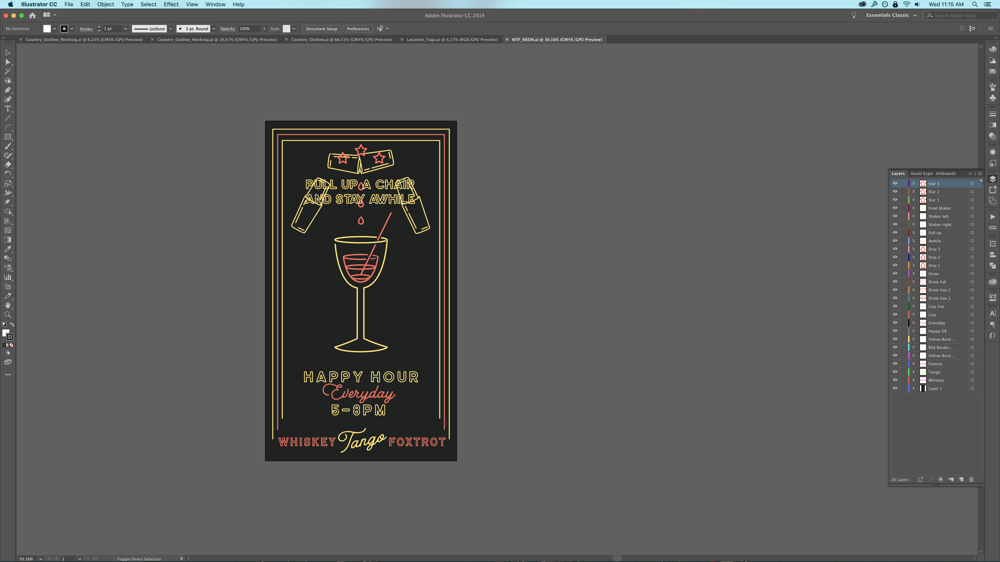
Task: Click the stroke color swatch in control bar
Action: click(x=64, y=29)
